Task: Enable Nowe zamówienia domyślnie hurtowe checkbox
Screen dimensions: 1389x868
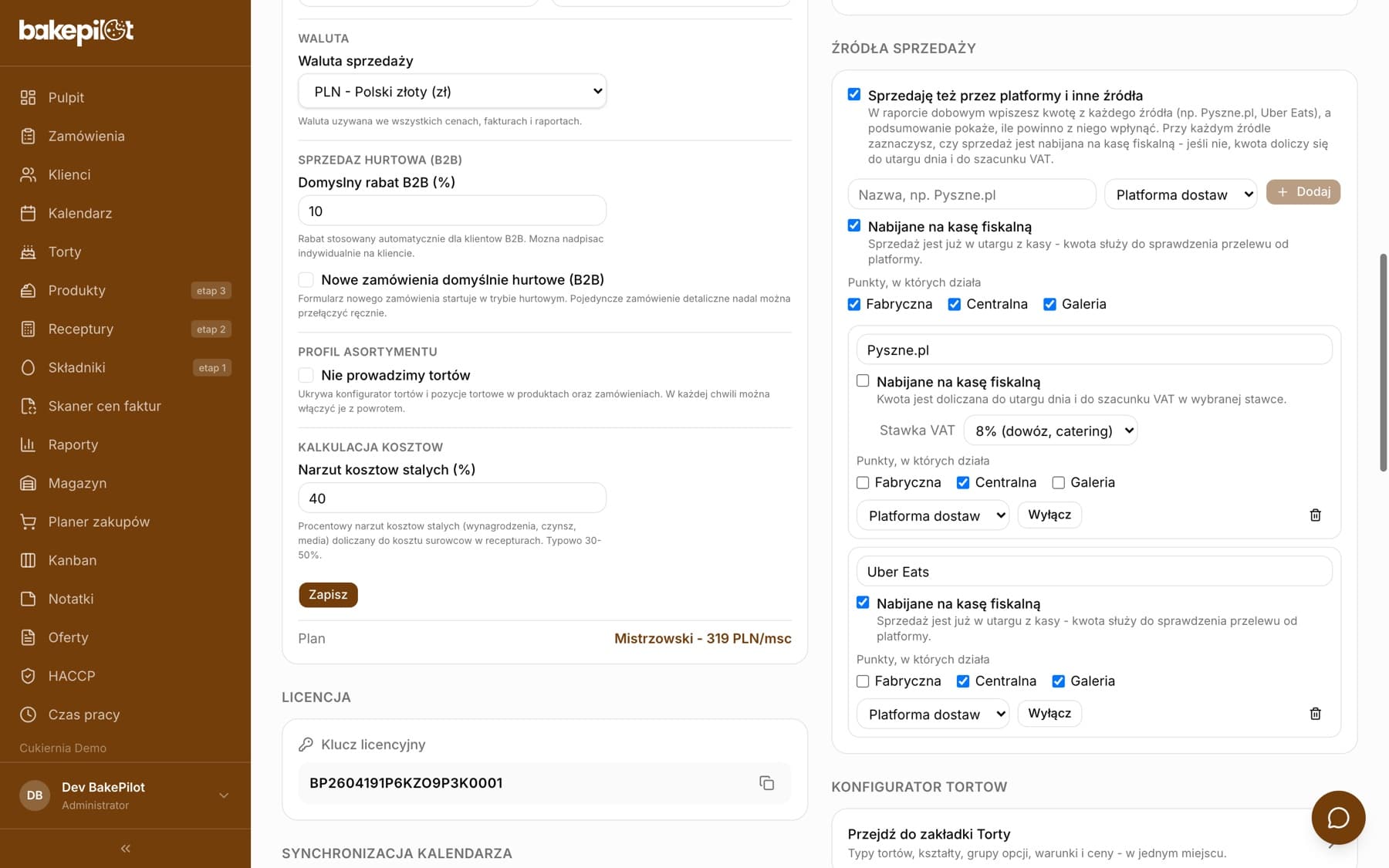Action: (x=306, y=279)
